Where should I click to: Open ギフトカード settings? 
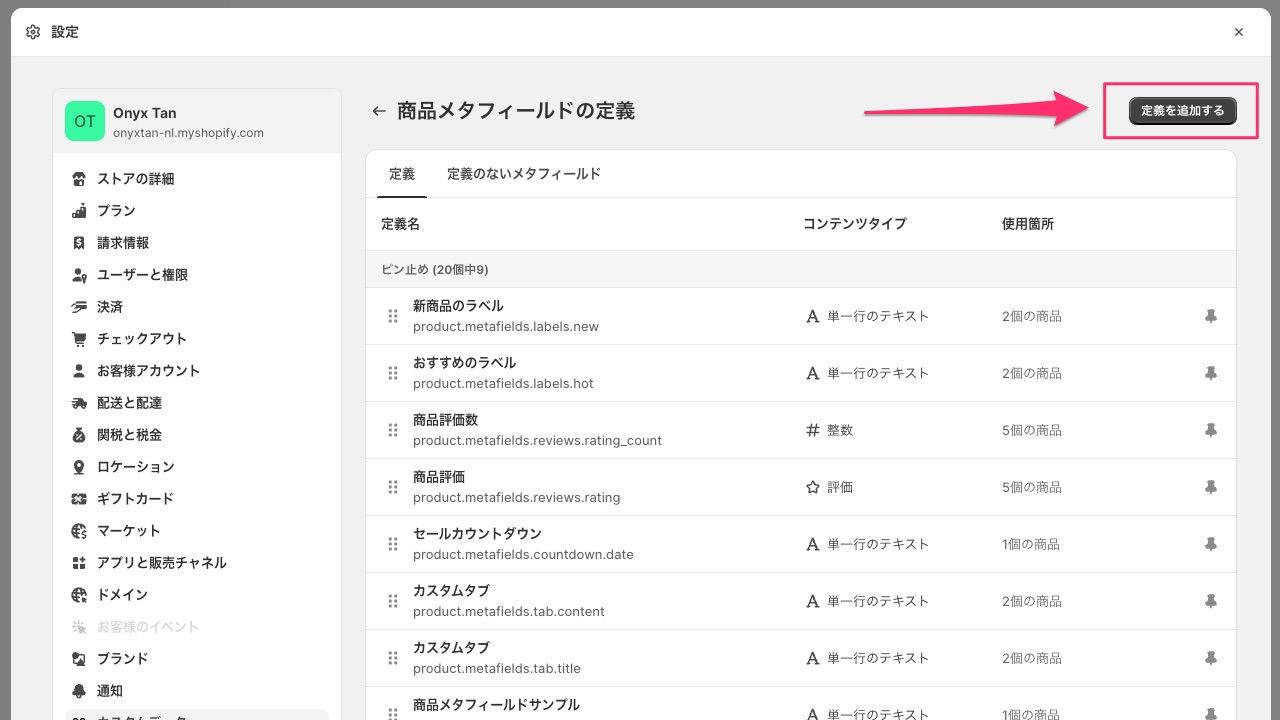(x=135, y=499)
